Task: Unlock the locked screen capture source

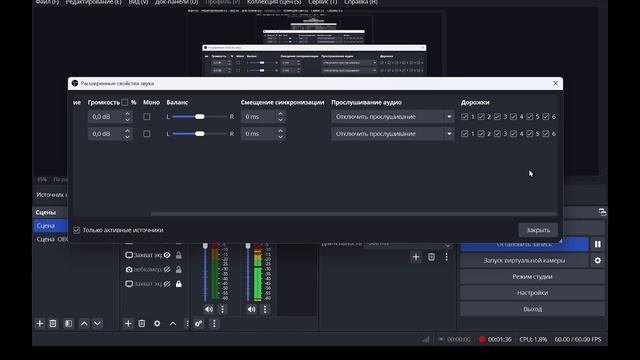Action: pyautogui.click(x=178, y=284)
